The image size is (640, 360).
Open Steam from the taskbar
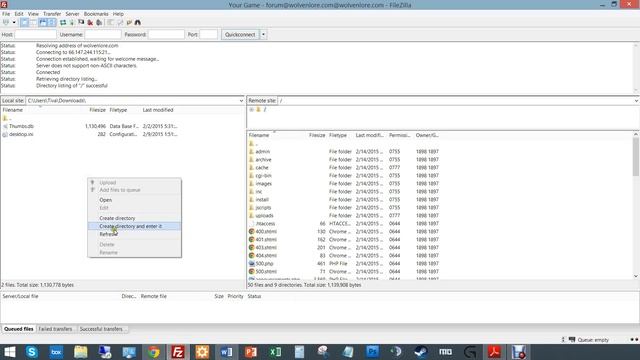(421, 352)
